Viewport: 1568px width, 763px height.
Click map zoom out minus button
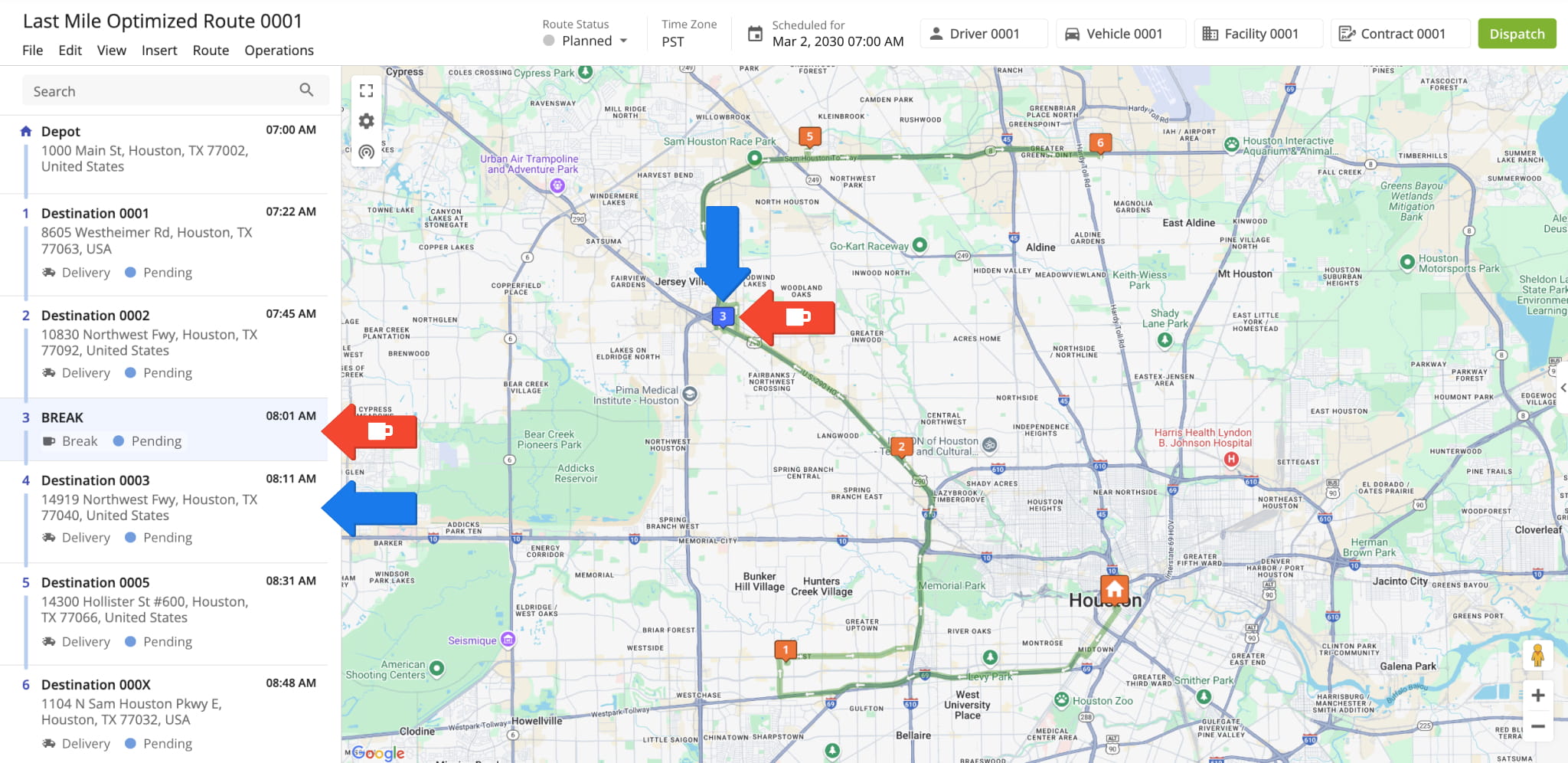(1537, 726)
